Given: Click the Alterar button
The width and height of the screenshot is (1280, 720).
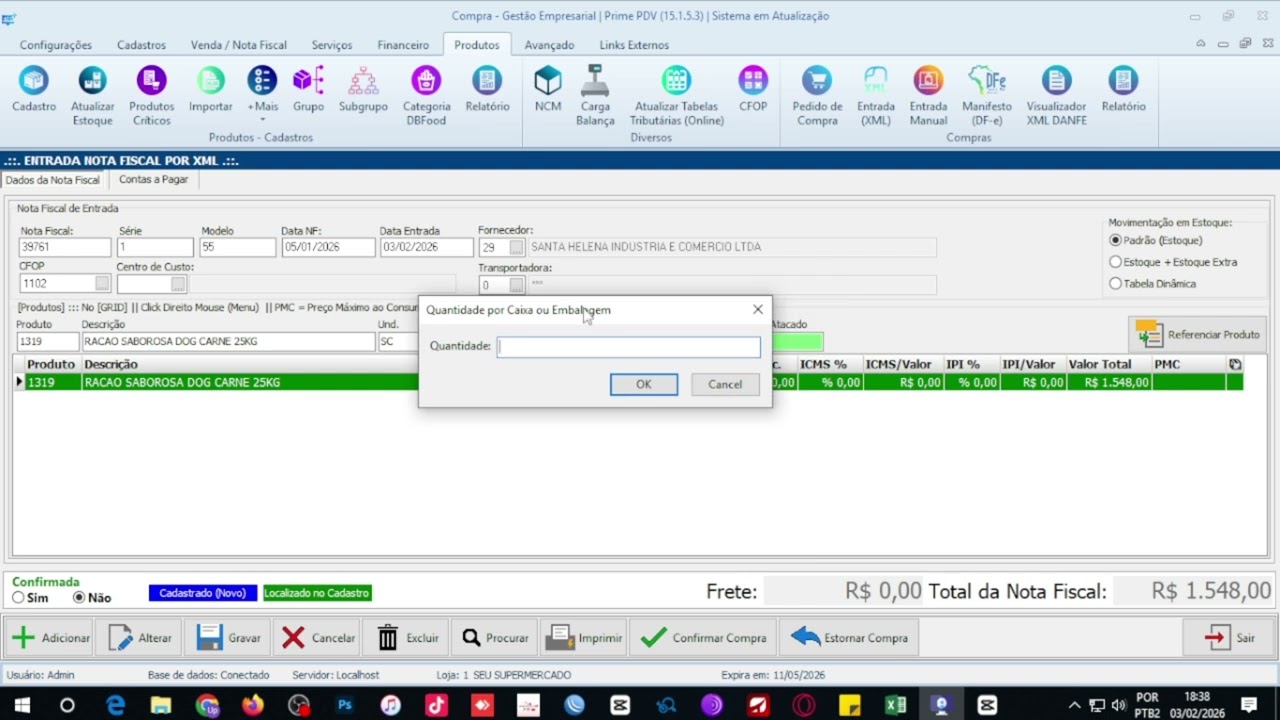Looking at the screenshot, I should click(140, 638).
